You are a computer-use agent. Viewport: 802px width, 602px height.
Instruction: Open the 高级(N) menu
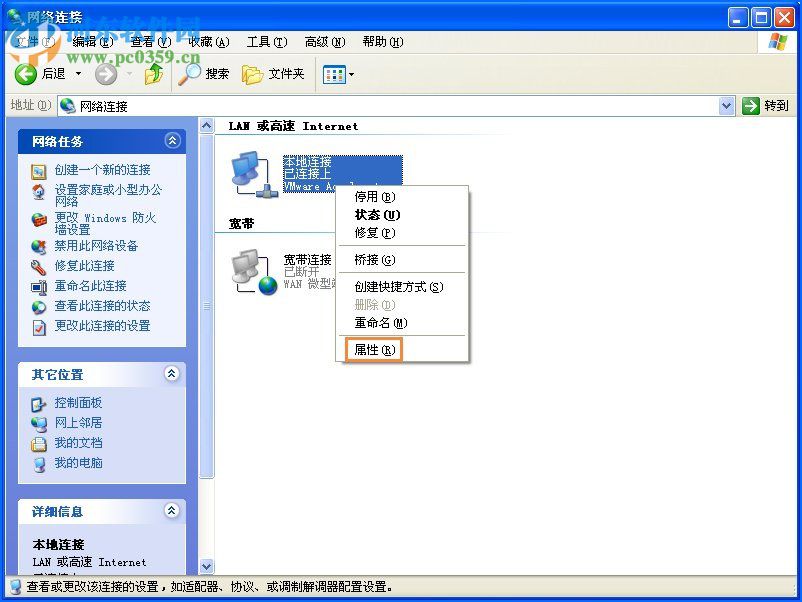coord(325,42)
